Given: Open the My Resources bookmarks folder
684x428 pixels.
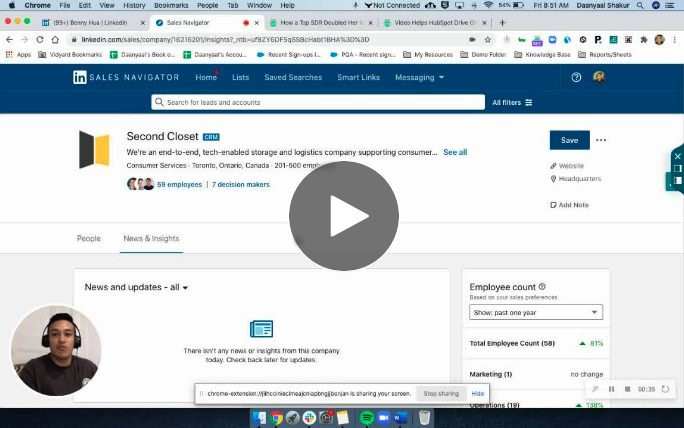Looking at the screenshot, I should click(428, 55).
